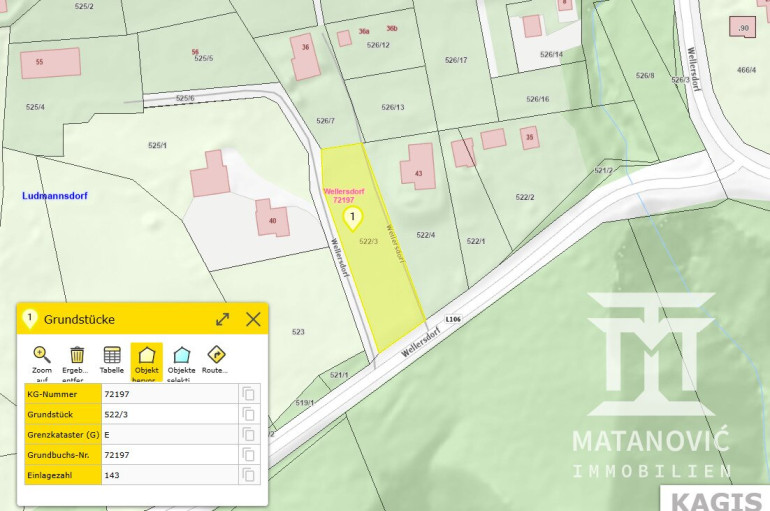The height and width of the screenshot is (511, 770).
Task: Select building 55 on the map
Action: pos(51,63)
